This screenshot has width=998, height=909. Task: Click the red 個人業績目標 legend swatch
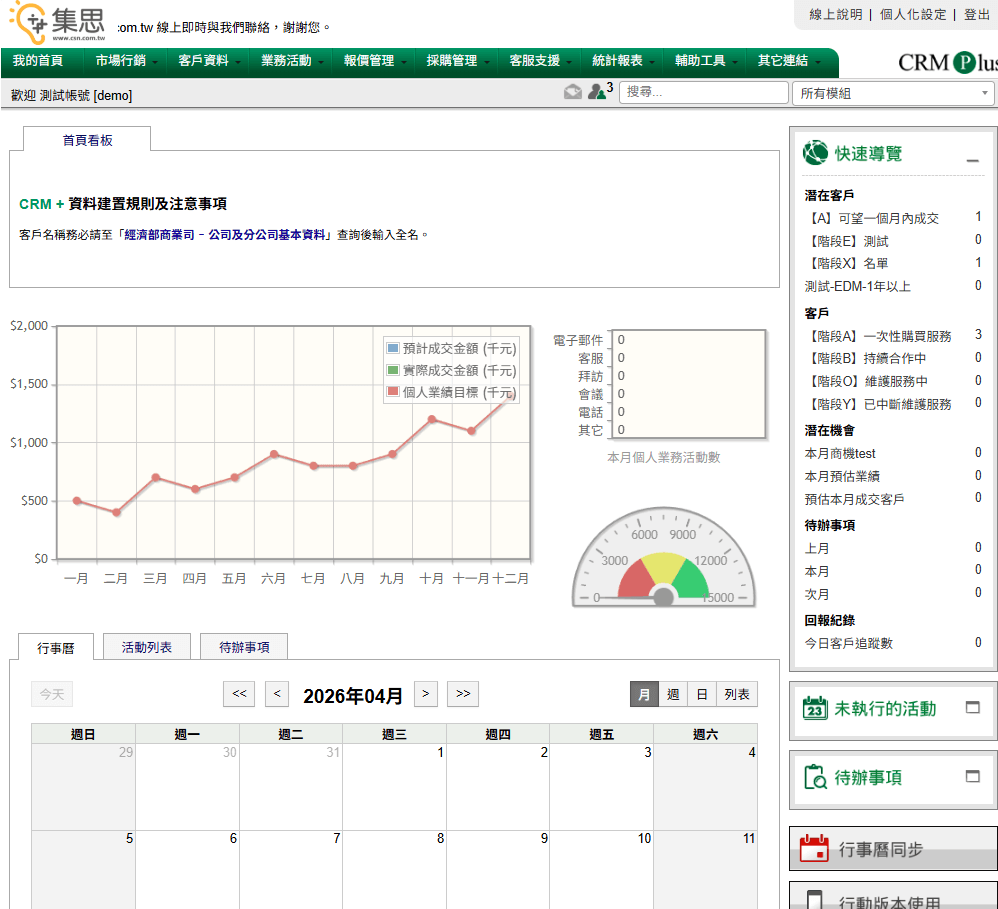392,392
